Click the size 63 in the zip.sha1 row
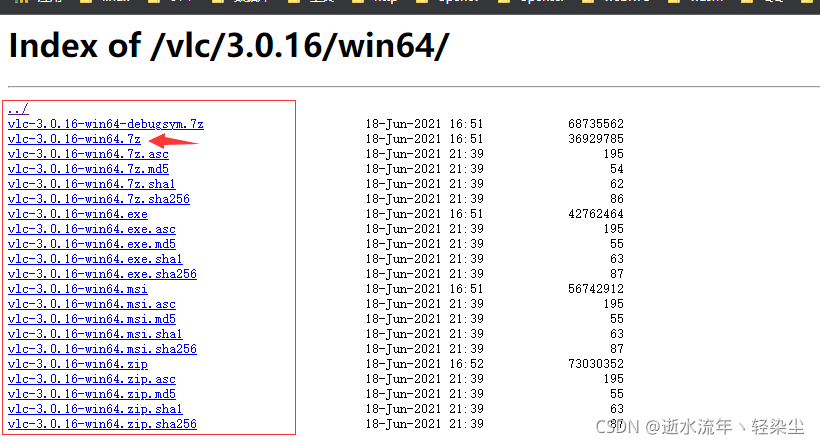Viewport: 820px width, 444px height. pyautogui.click(x=617, y=409)
